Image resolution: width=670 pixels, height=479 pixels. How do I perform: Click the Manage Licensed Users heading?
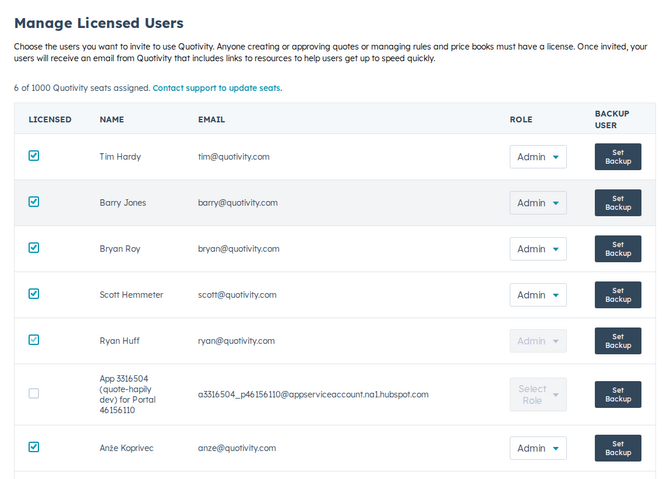point(99,23)
